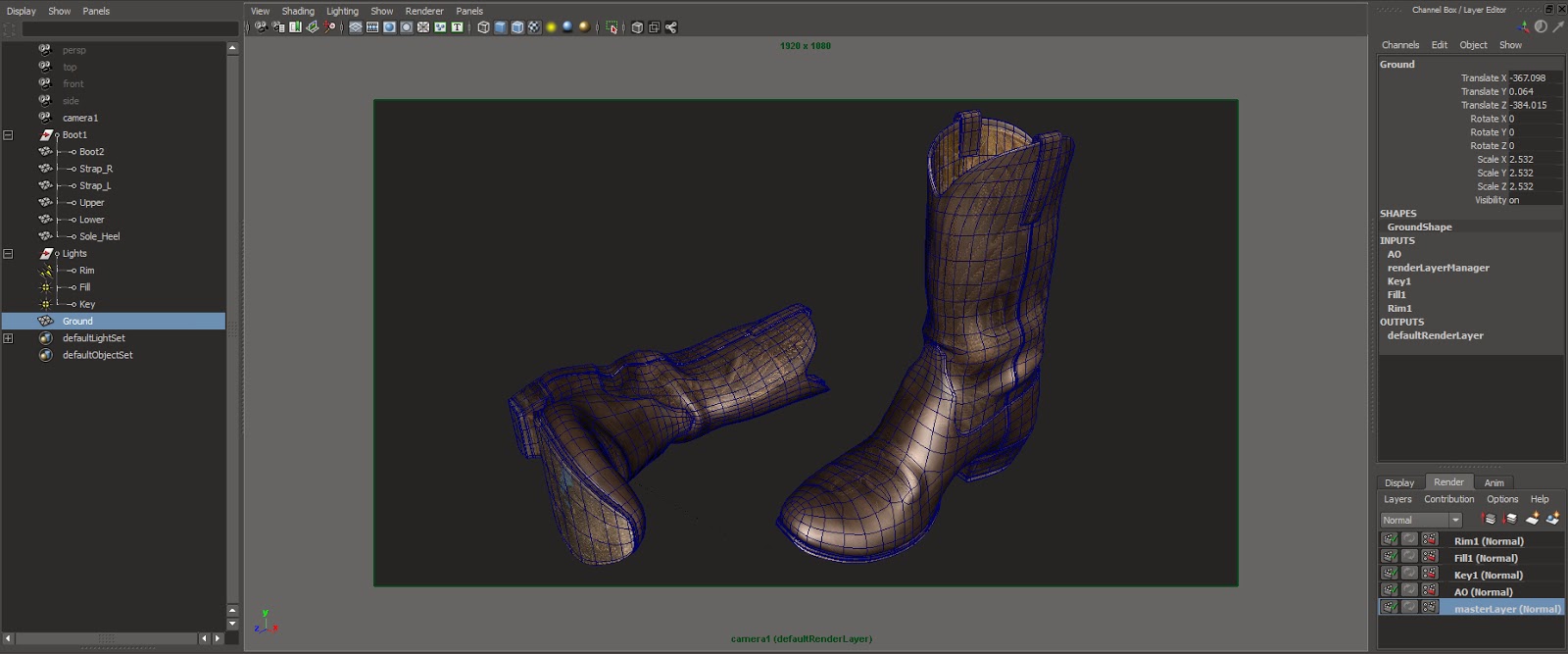The image size is (1568, 654).
Task: Toggle render settings override icon on Key1 layer
Action: pyautogui.click(x=1430, y=575)
